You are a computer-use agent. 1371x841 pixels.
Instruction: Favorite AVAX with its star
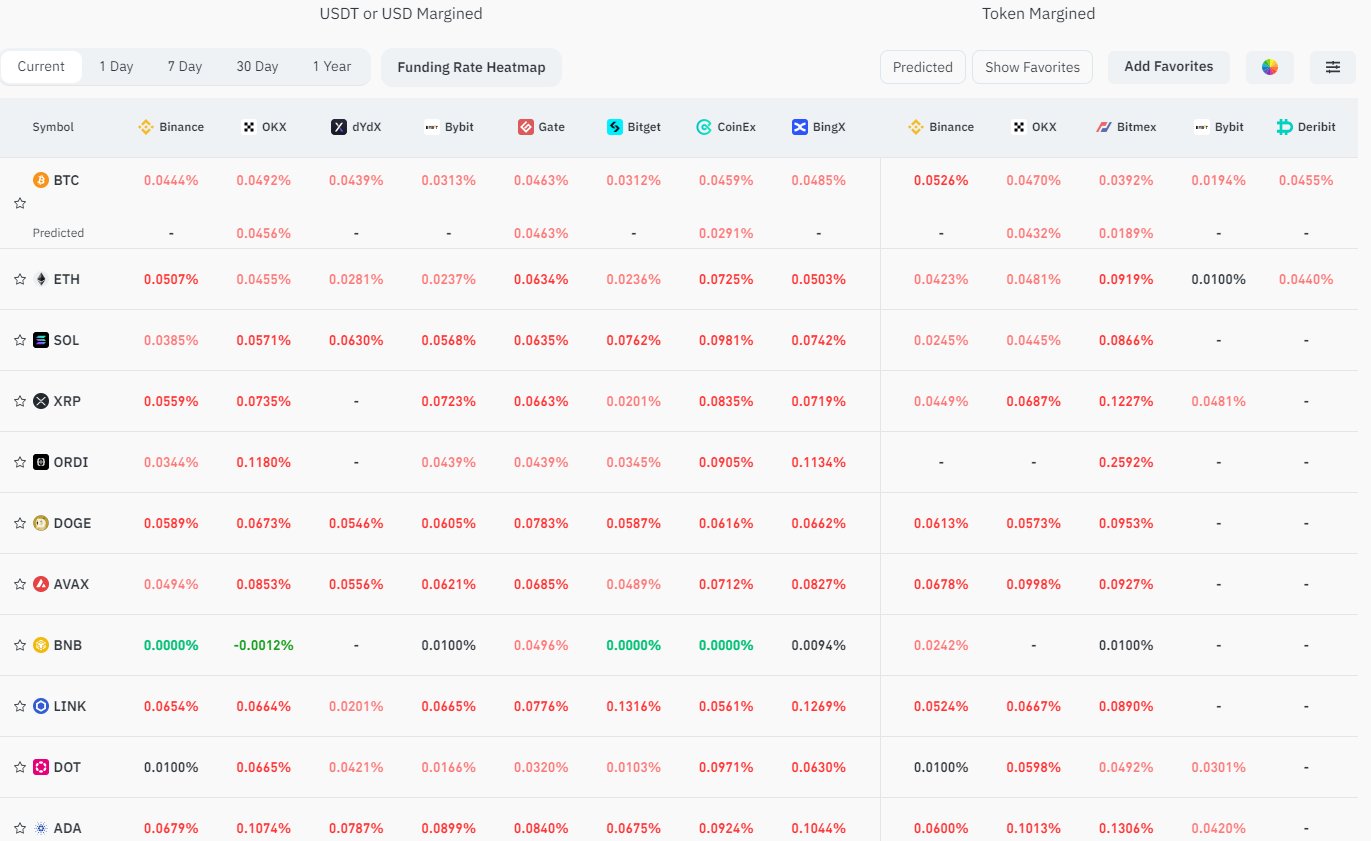[x=19, y=584]
